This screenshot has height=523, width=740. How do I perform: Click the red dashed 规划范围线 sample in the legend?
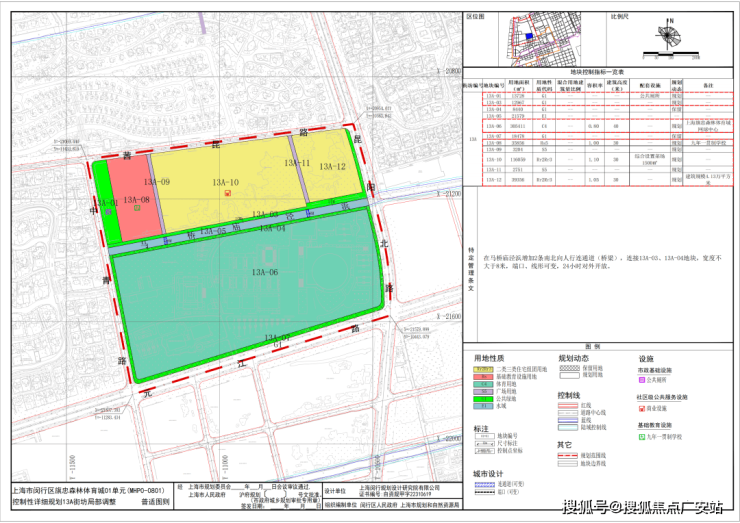(x=568, y=456)
